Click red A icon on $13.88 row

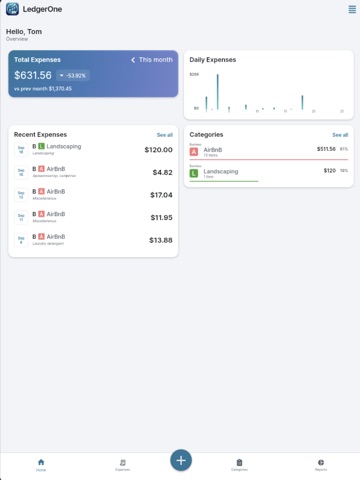click(41, 237)
